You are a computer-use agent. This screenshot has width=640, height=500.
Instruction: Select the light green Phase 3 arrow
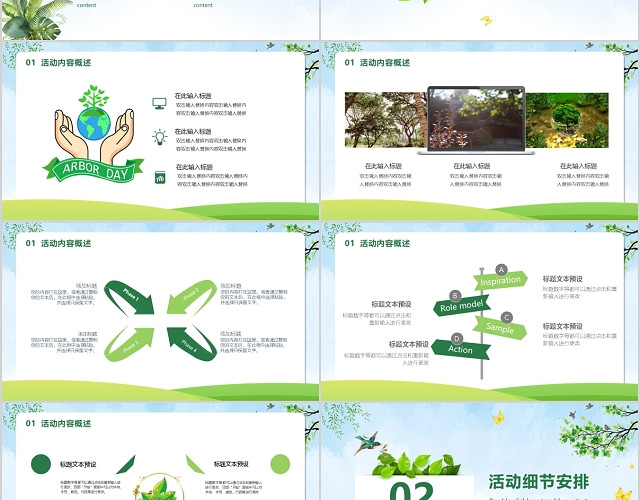coord(129,344)
